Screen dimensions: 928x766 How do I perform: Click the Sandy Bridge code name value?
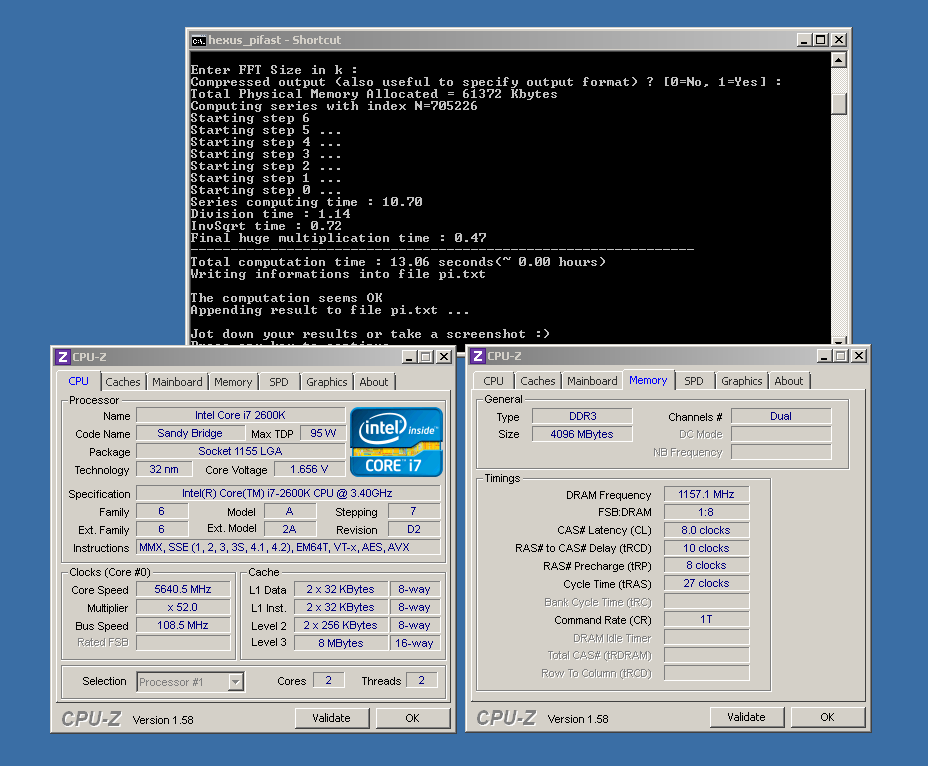pyautogui.click(x=190, y=433)
